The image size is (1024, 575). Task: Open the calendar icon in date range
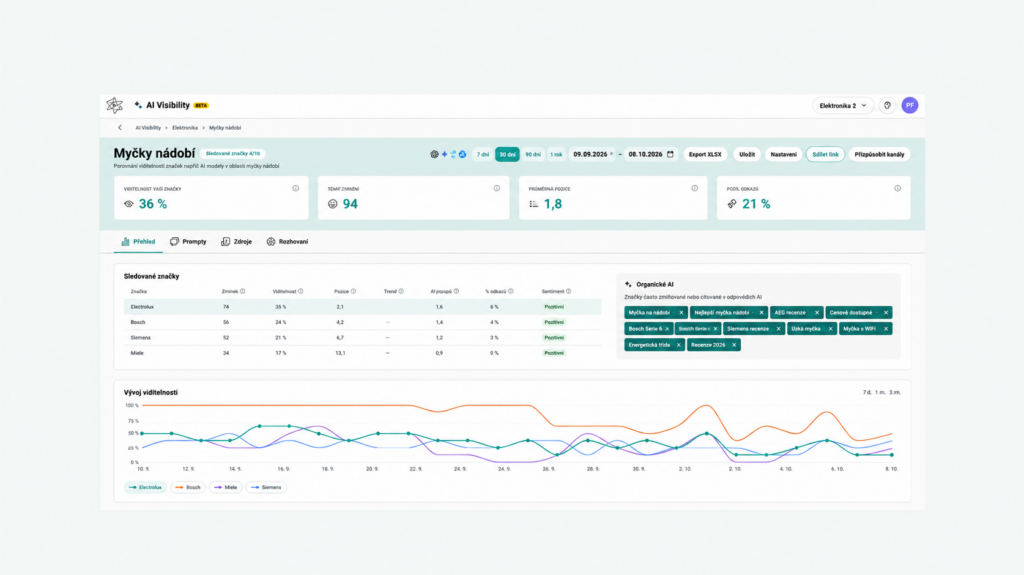click(x=670, y=154)
